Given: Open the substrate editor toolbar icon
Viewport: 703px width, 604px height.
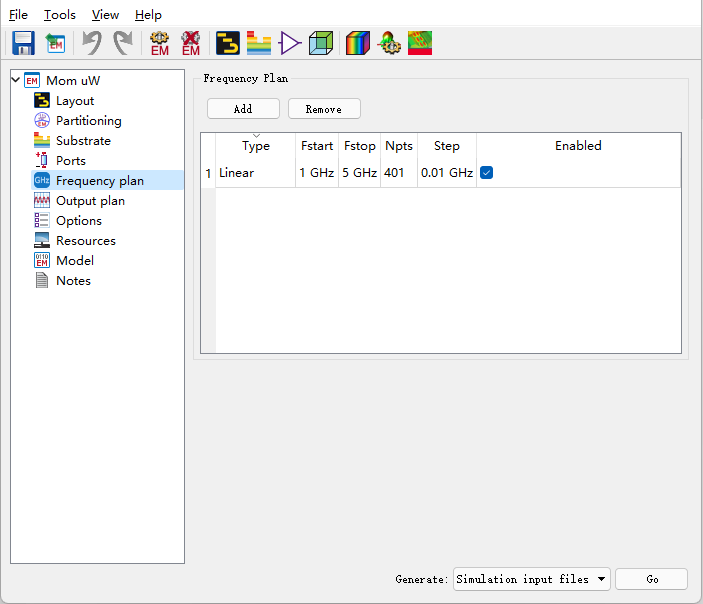Looking at the screenshot, I should [259, 43].
